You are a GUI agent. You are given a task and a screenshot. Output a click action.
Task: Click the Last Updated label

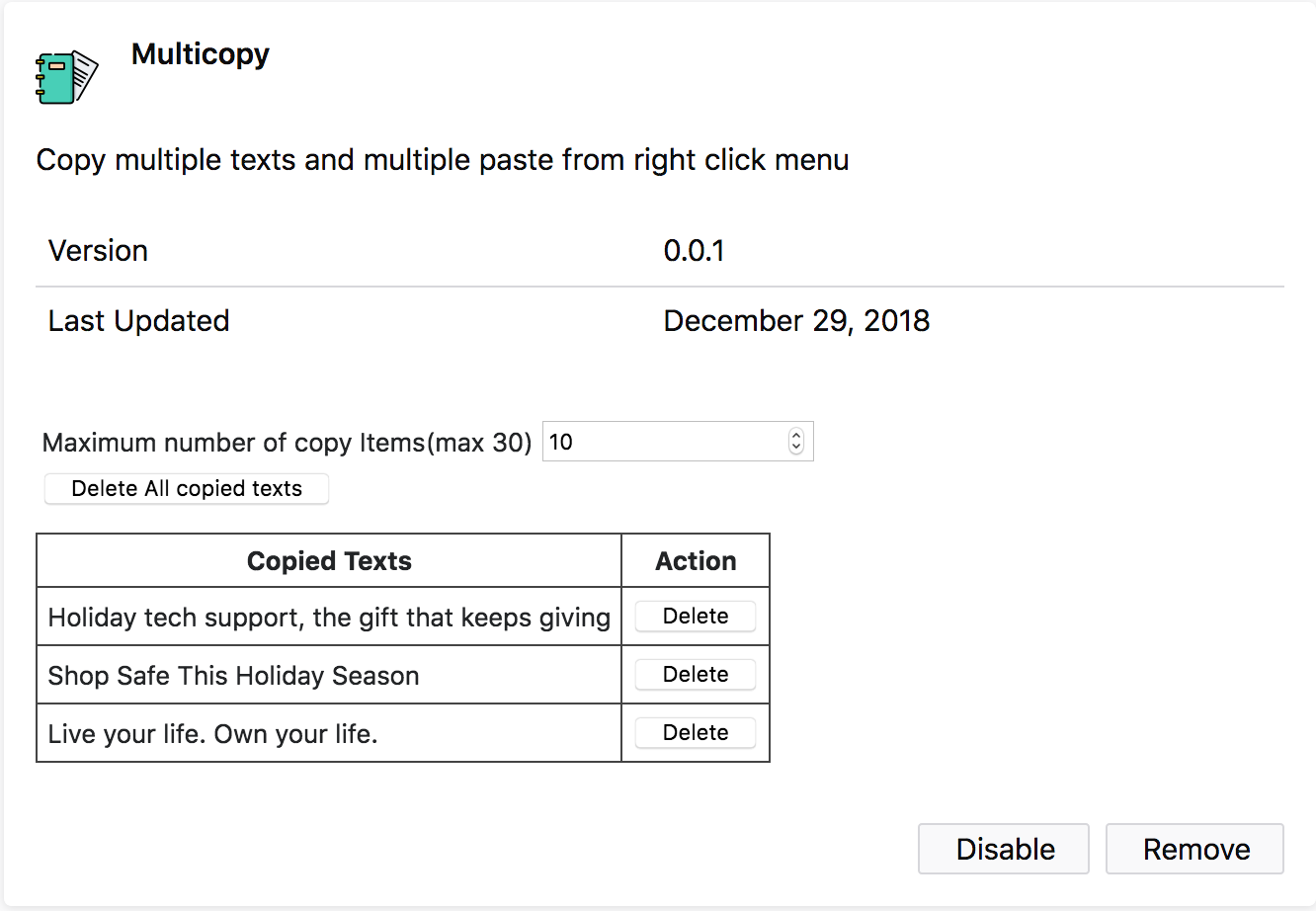(x=138, y=321)
